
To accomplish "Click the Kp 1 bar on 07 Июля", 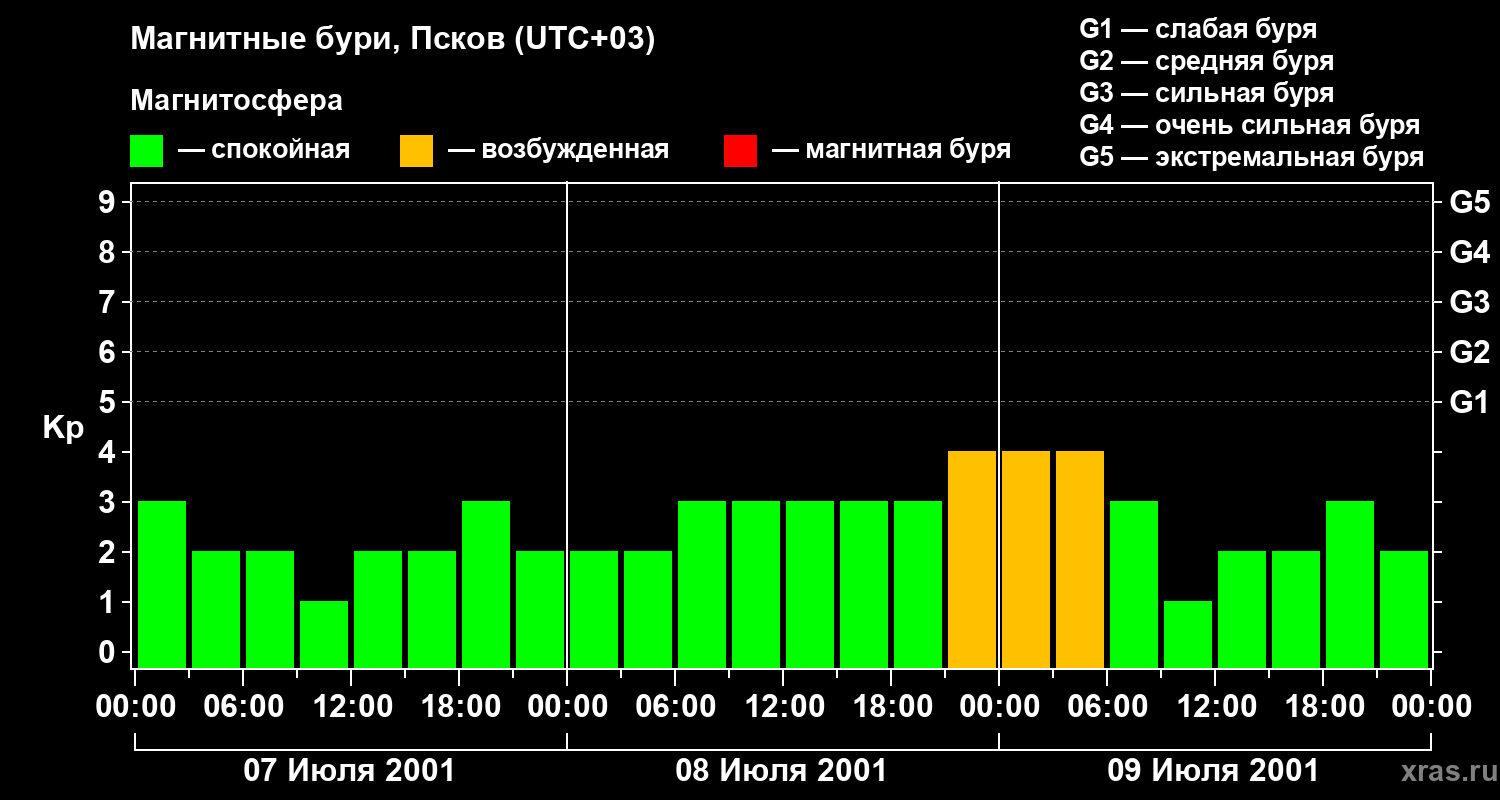I will click(324, 634).
